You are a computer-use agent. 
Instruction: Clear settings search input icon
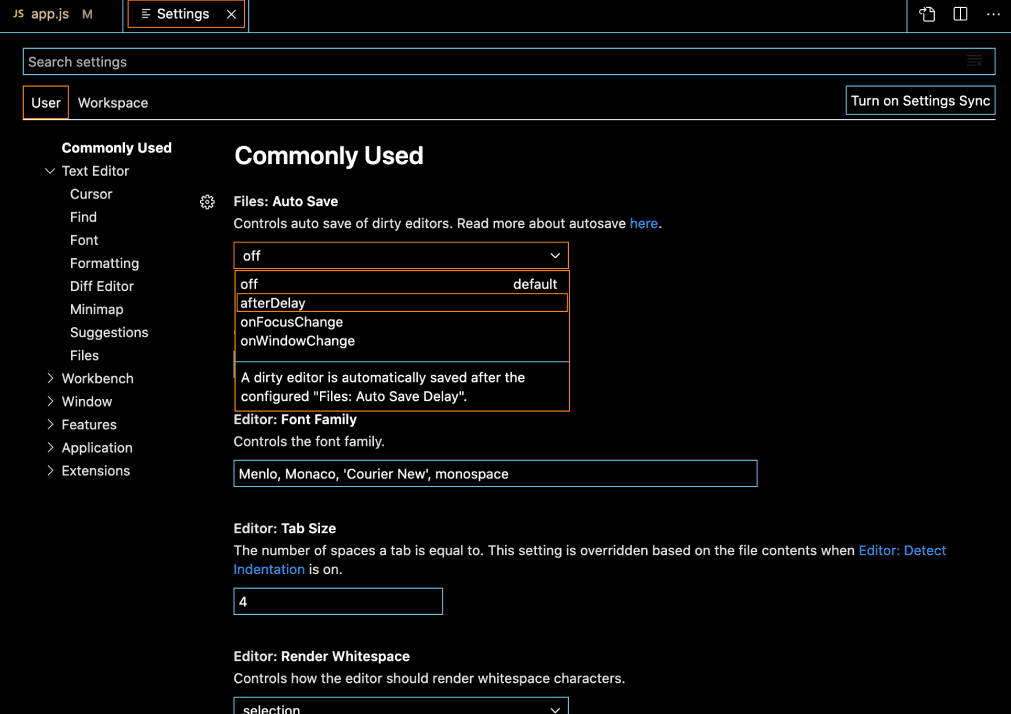(974, 62)
